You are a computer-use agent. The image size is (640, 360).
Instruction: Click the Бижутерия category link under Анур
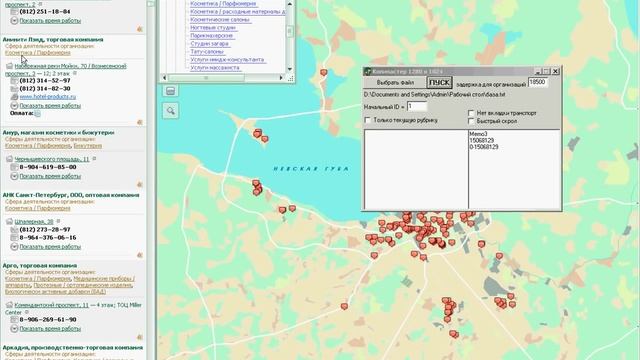point(88,146)
